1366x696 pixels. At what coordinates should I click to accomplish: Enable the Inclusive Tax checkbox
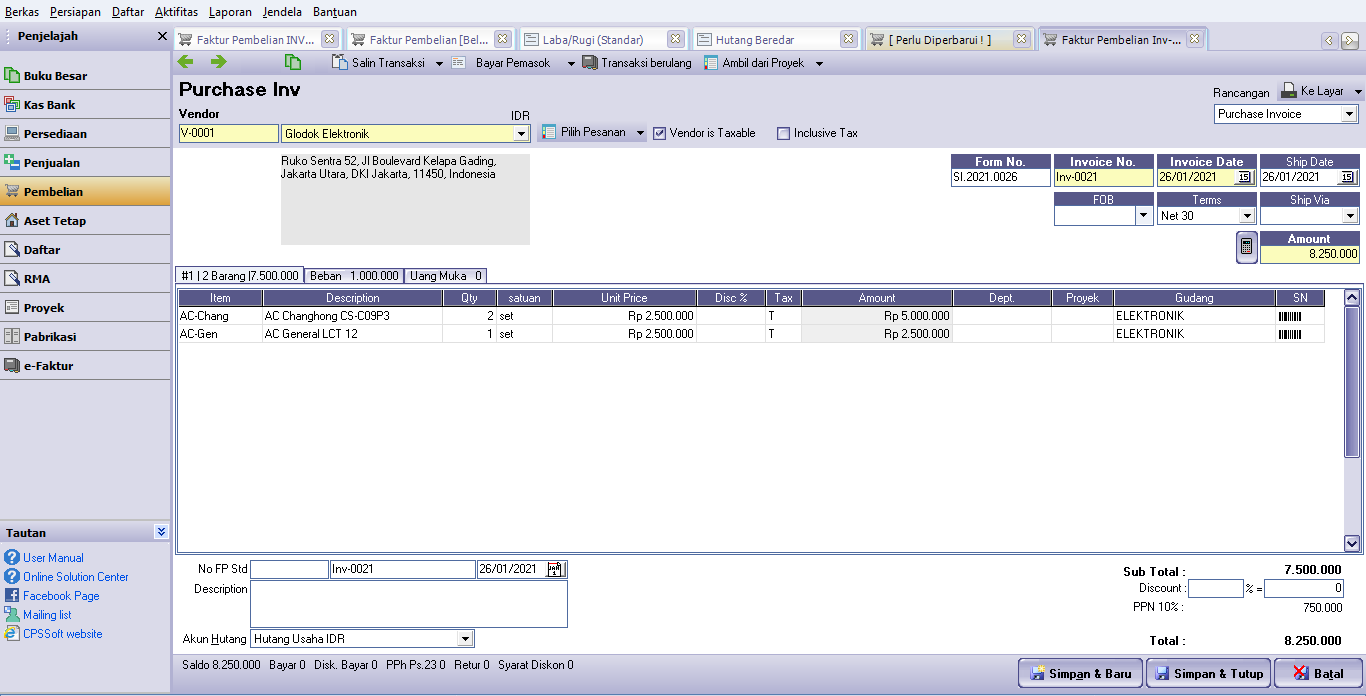[783, 133]
